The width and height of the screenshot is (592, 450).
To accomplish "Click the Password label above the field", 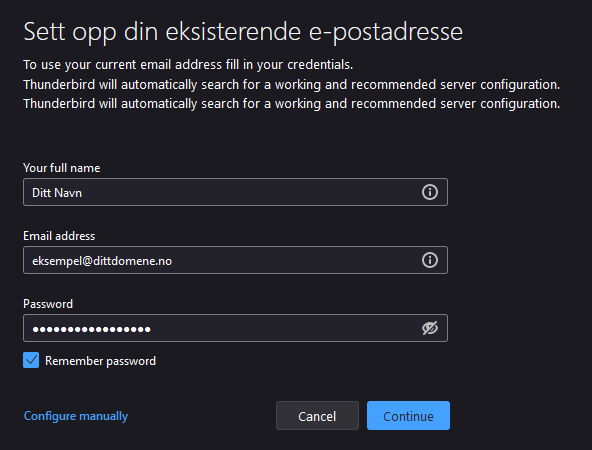I will (48, 304).
